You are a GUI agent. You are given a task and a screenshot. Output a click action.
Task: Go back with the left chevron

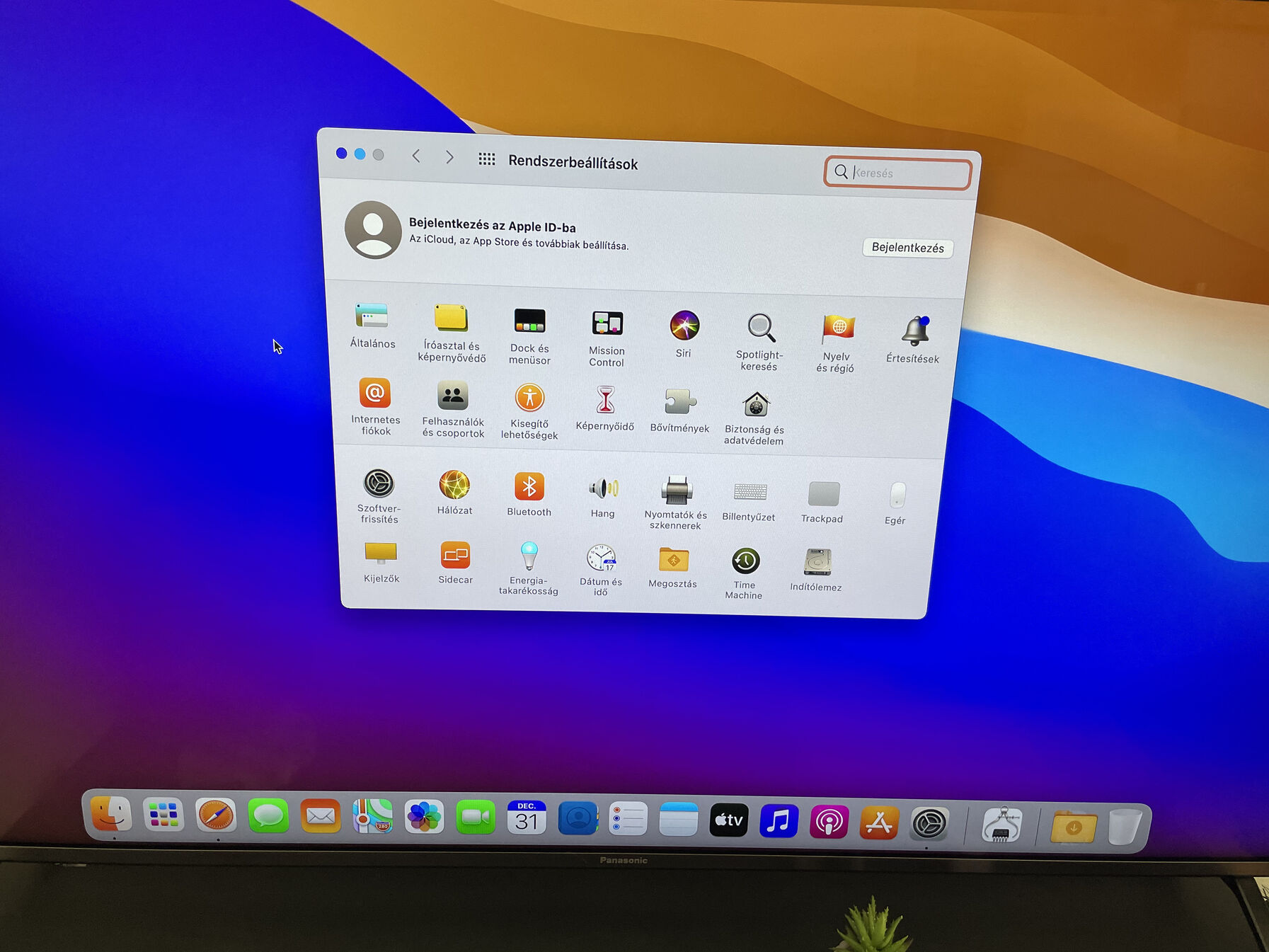click(416, 156)
